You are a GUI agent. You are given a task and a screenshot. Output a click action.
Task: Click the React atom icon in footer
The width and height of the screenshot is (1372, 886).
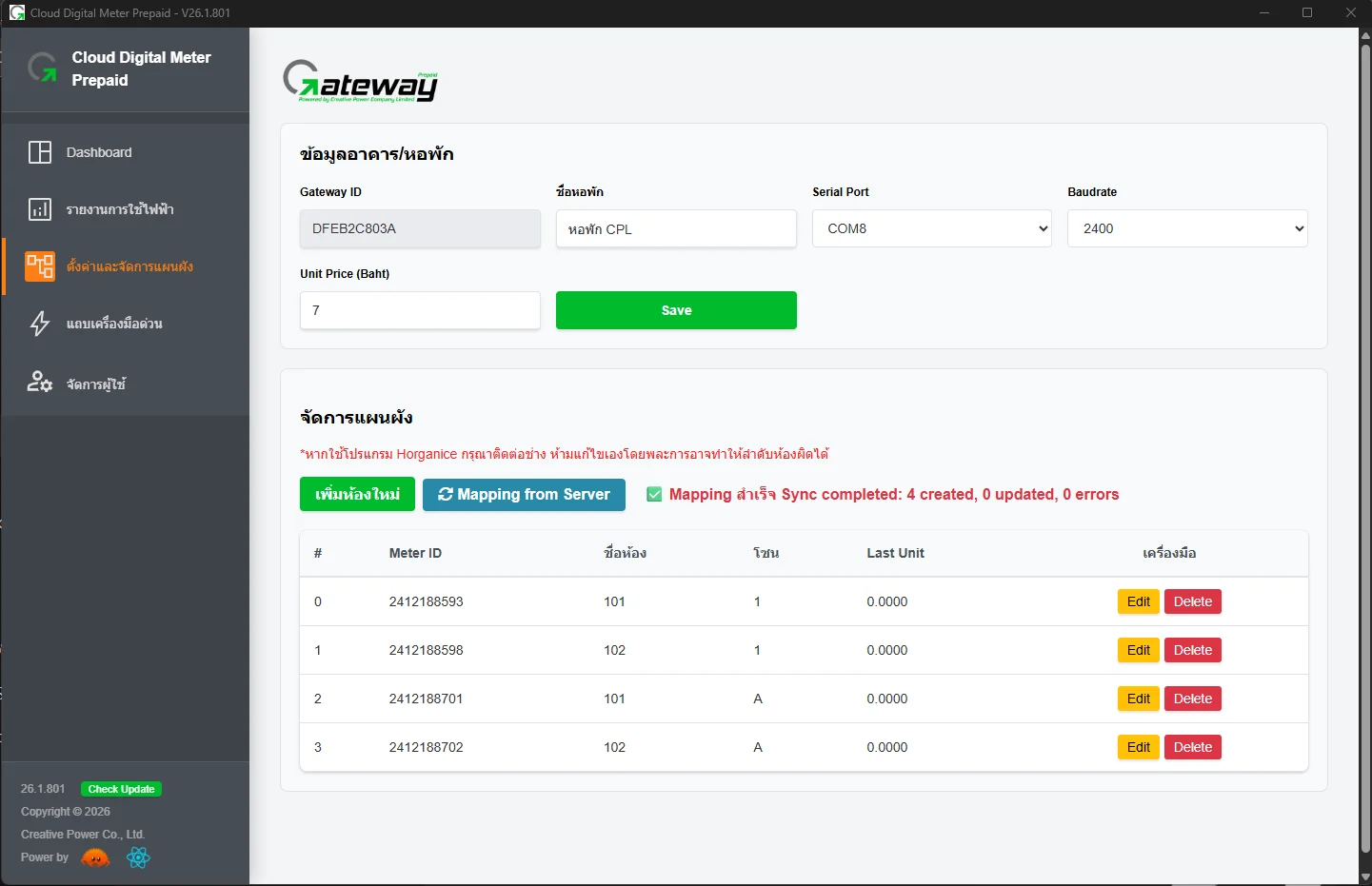point(139,857)
